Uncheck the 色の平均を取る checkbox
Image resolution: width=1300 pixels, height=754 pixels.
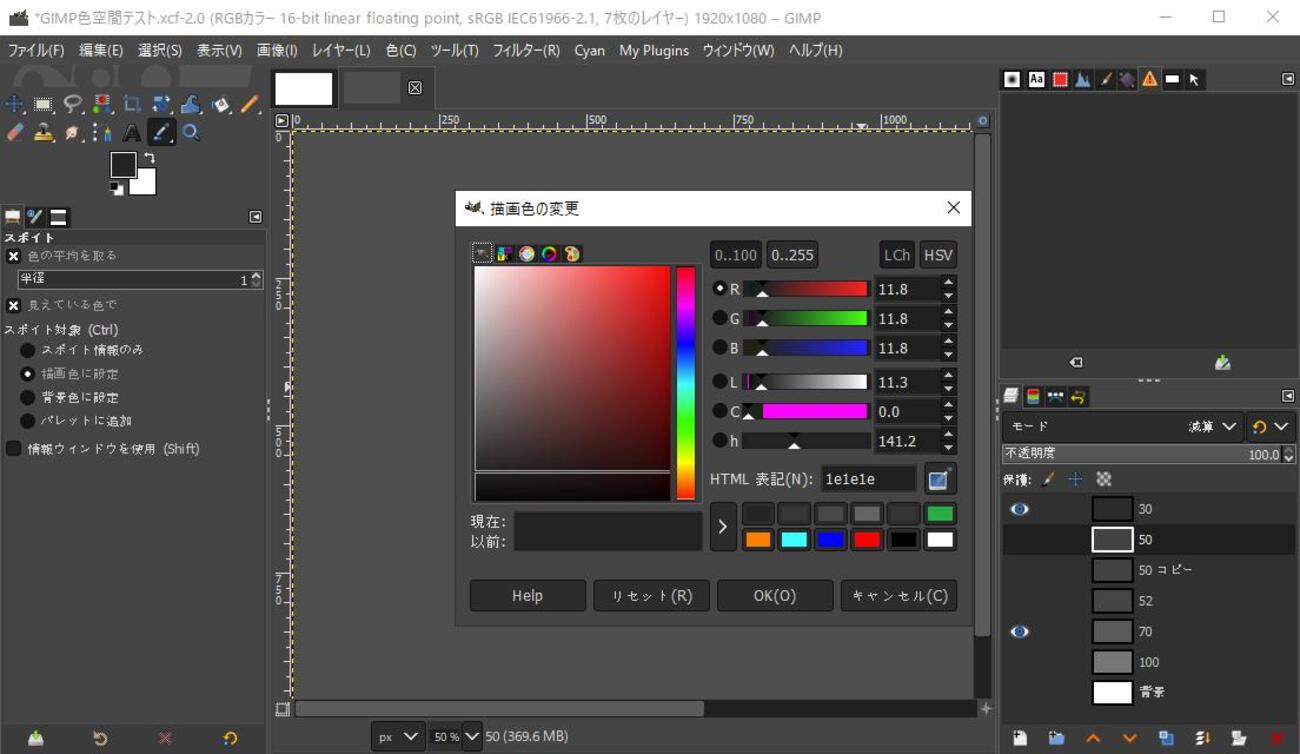(14, 256)
